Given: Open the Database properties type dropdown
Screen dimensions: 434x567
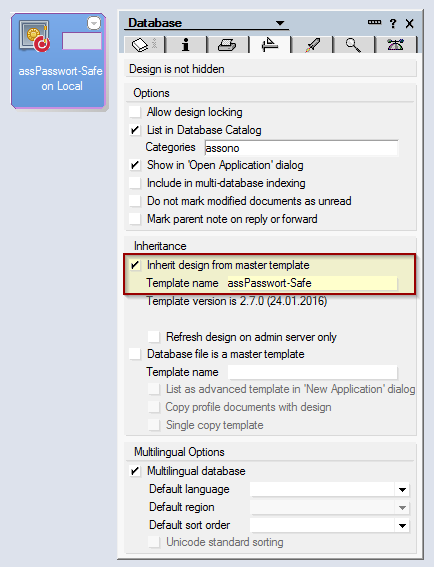Looking at the screenshot, I should pos(280,23).
